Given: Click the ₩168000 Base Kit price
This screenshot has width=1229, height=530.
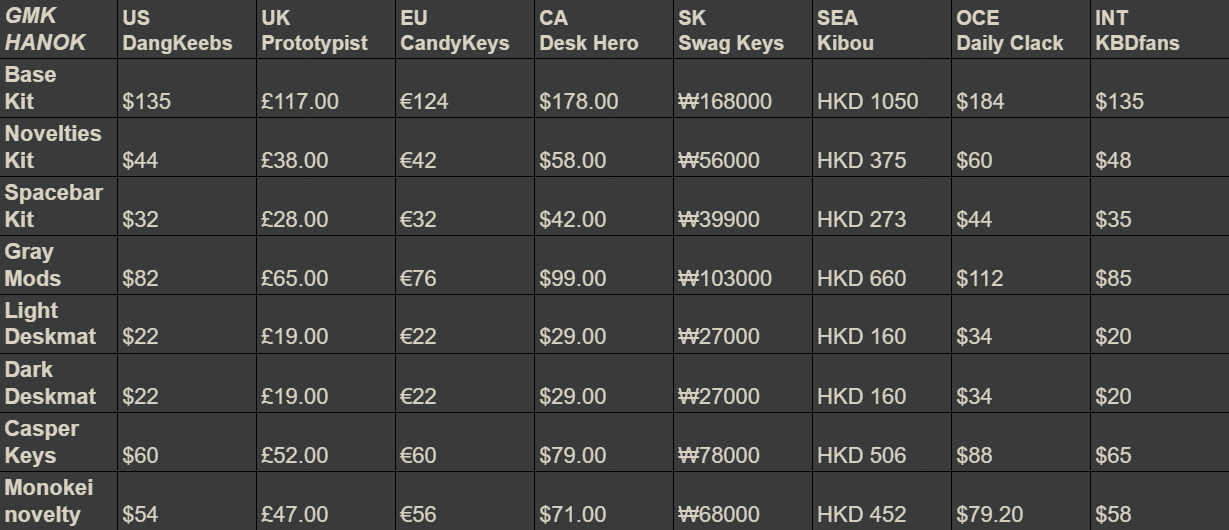Looking at the screenshot, I should tap(725, 102).
